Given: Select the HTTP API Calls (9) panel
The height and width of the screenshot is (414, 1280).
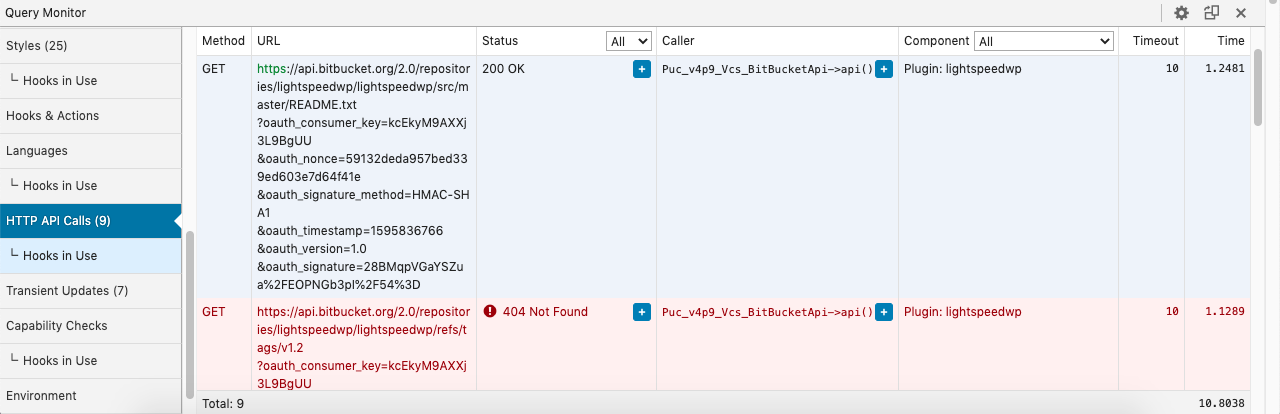Looking at the screenshot, I should click(x=90, y=221).
